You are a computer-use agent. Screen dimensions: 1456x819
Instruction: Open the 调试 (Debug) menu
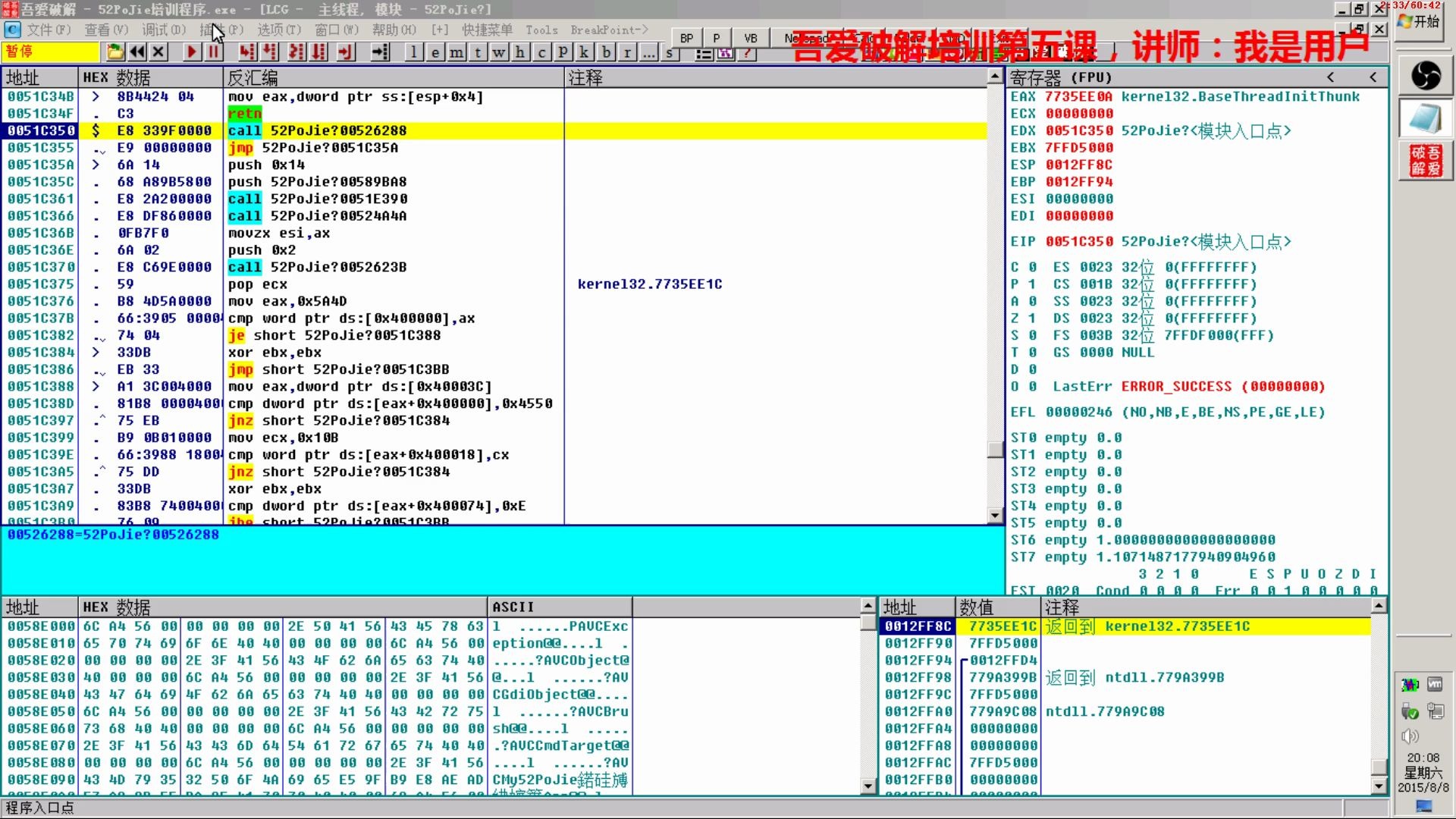(x=159, y=29)
